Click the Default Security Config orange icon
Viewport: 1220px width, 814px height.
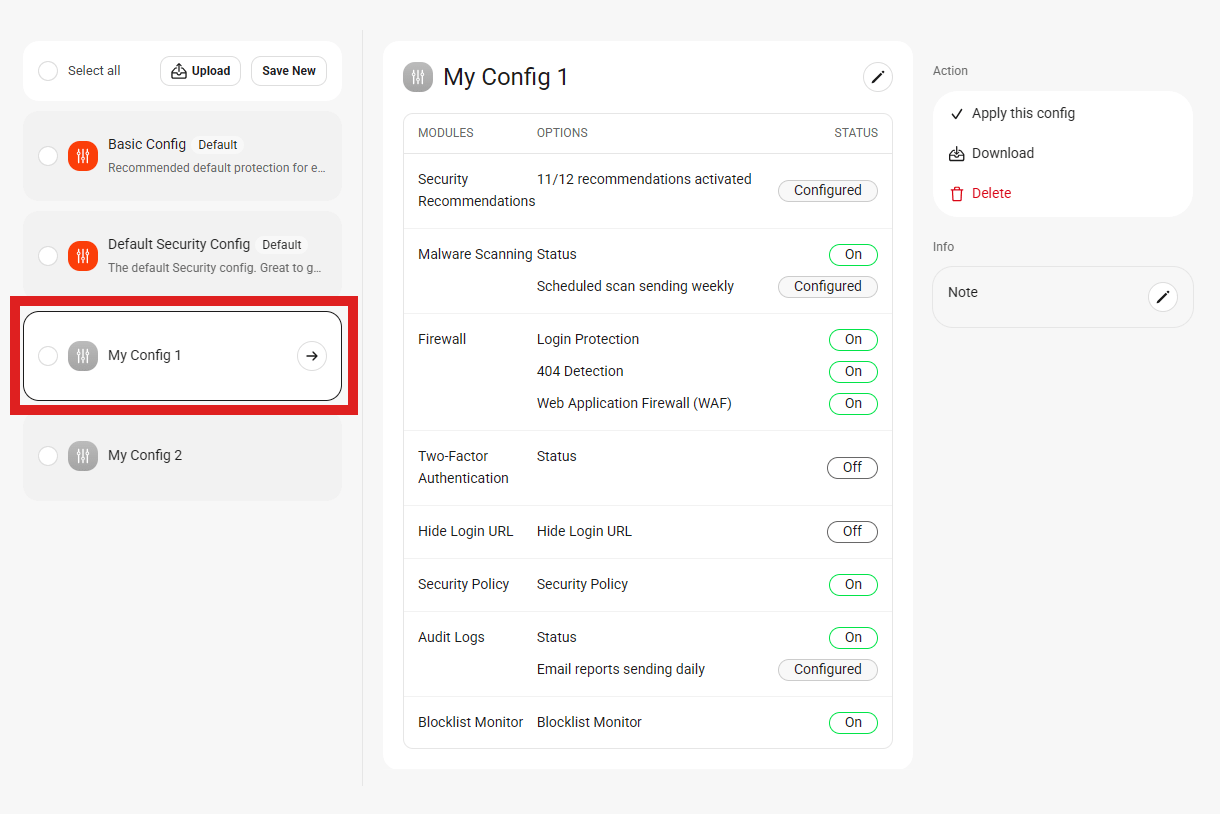click(83, 256)
